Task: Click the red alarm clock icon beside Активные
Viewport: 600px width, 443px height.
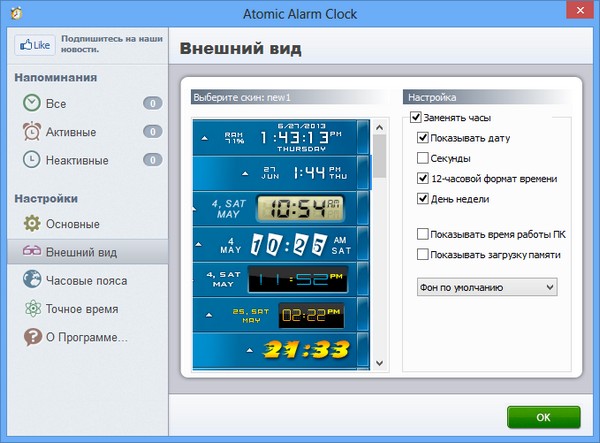Action: [32, 131]
